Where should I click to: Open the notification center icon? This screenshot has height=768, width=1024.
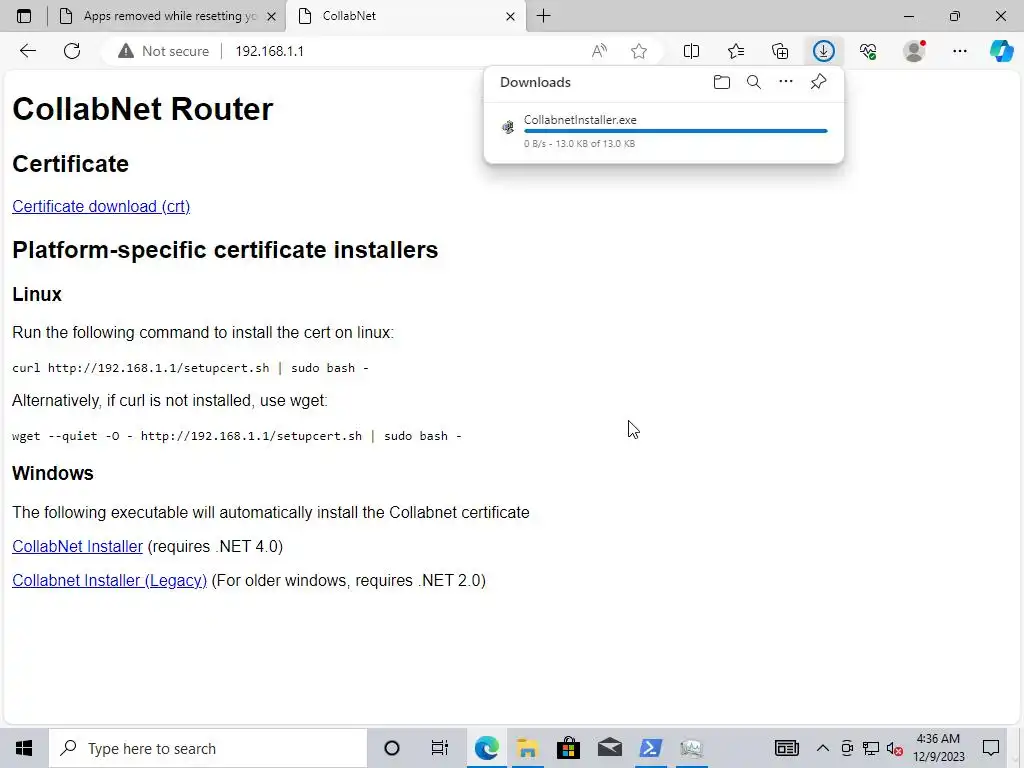991,748
